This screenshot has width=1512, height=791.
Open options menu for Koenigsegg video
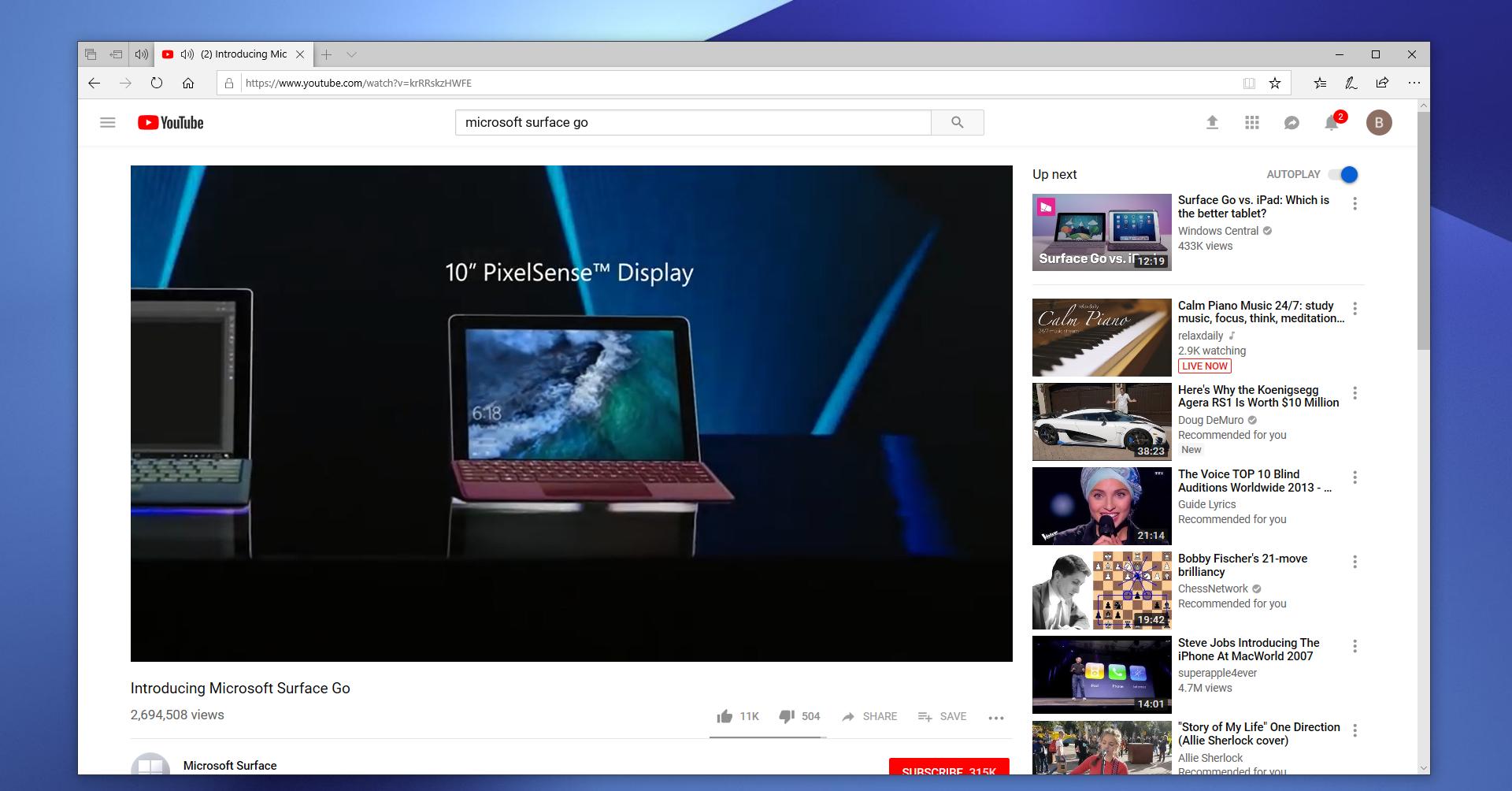(x=1354, y=393)
